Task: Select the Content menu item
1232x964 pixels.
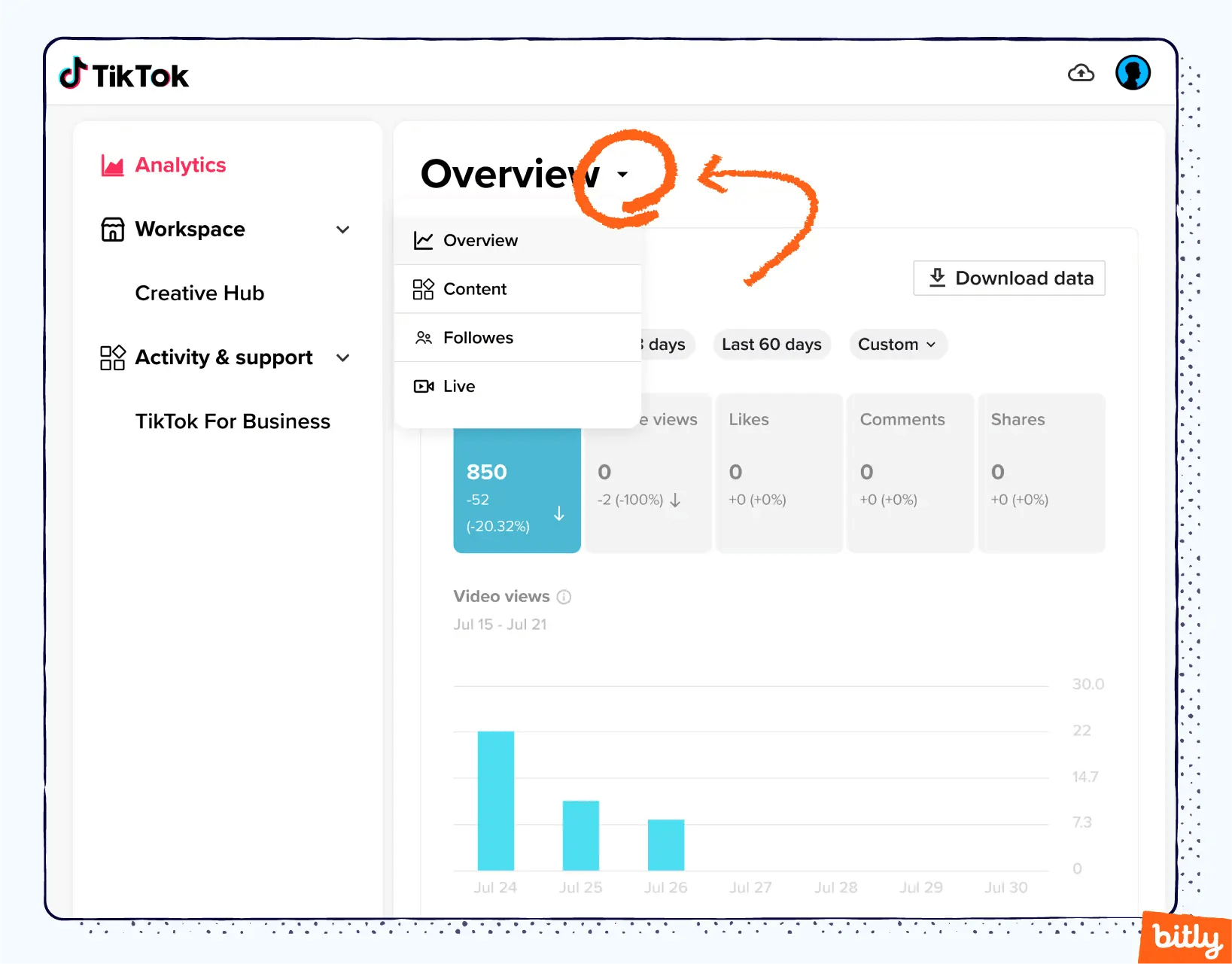Action: (475, 288)
